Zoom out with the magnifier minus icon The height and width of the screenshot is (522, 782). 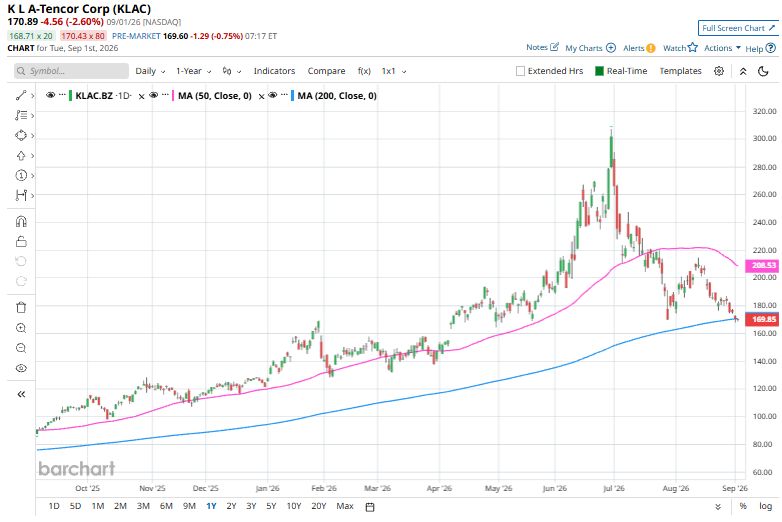point(21,348)
